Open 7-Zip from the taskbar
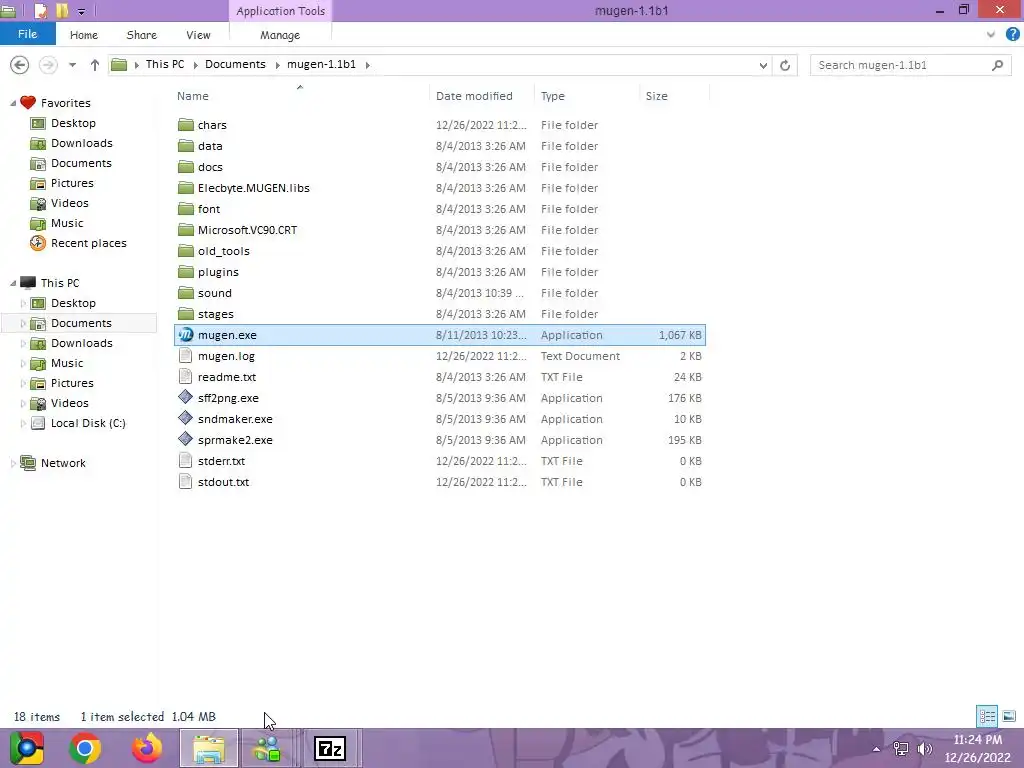This screenshot has width=1024, height=768. (330, 748)
